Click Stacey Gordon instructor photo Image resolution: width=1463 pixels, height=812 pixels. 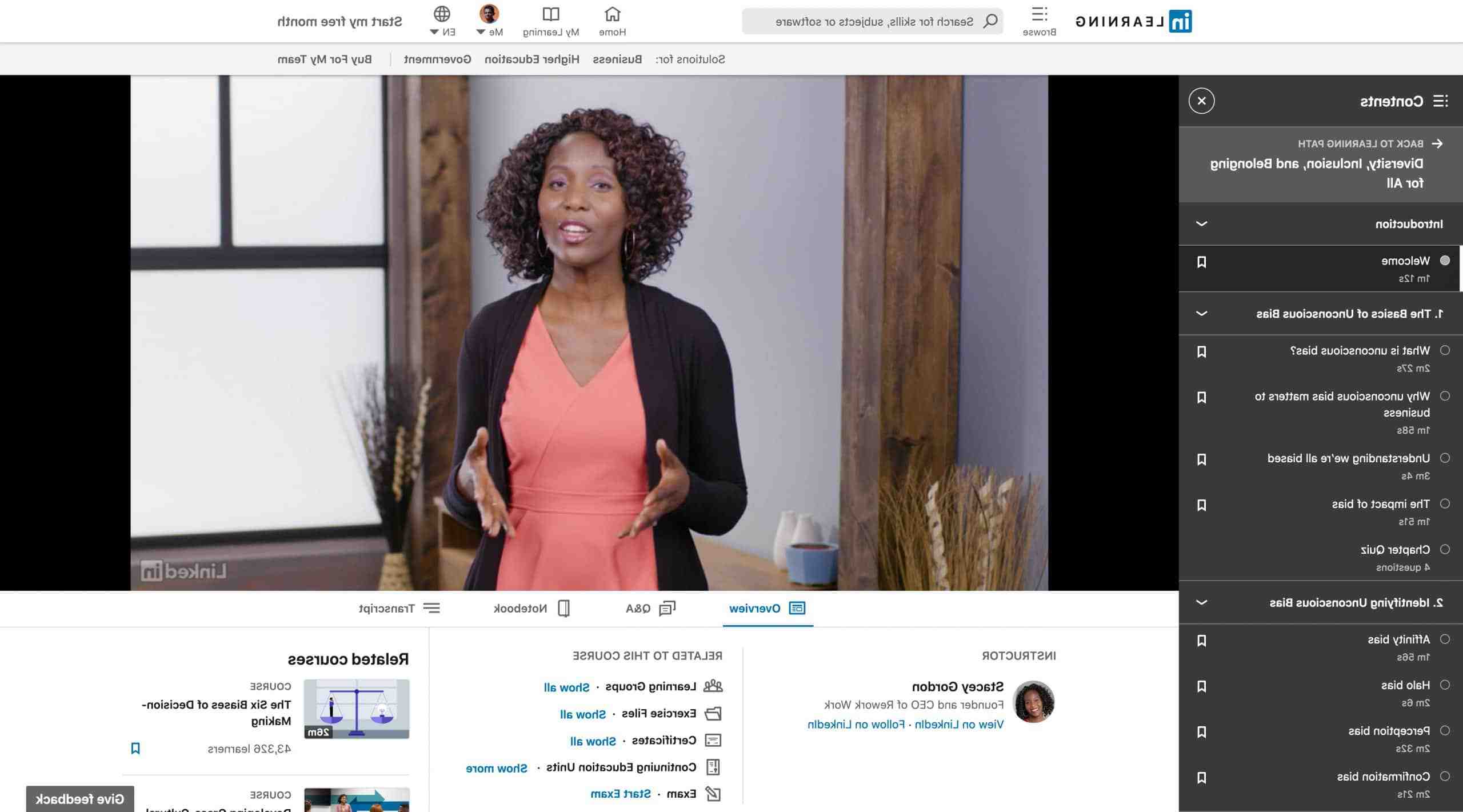point(1034,702)
